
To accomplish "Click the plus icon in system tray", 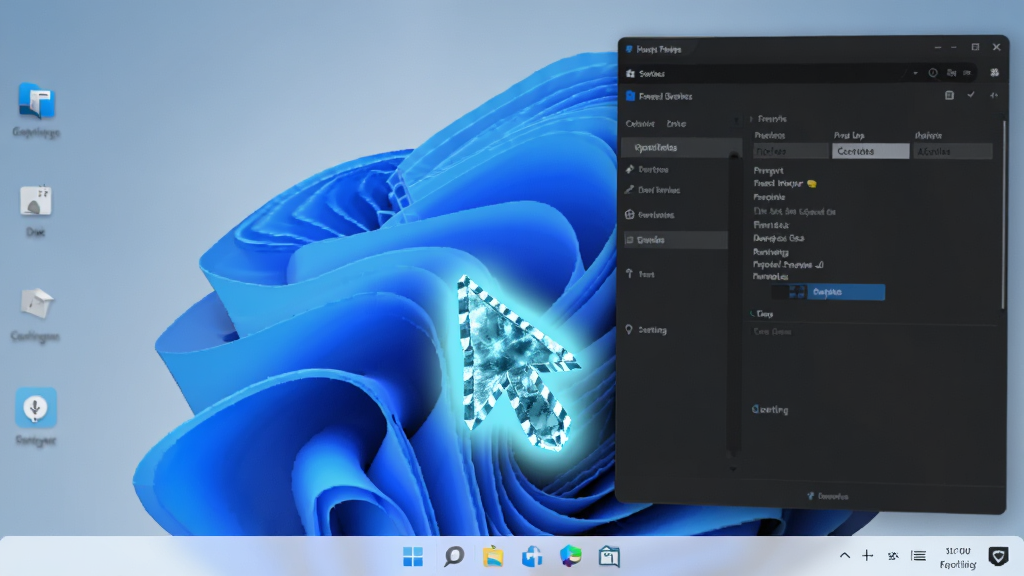I will click(867, 556).
